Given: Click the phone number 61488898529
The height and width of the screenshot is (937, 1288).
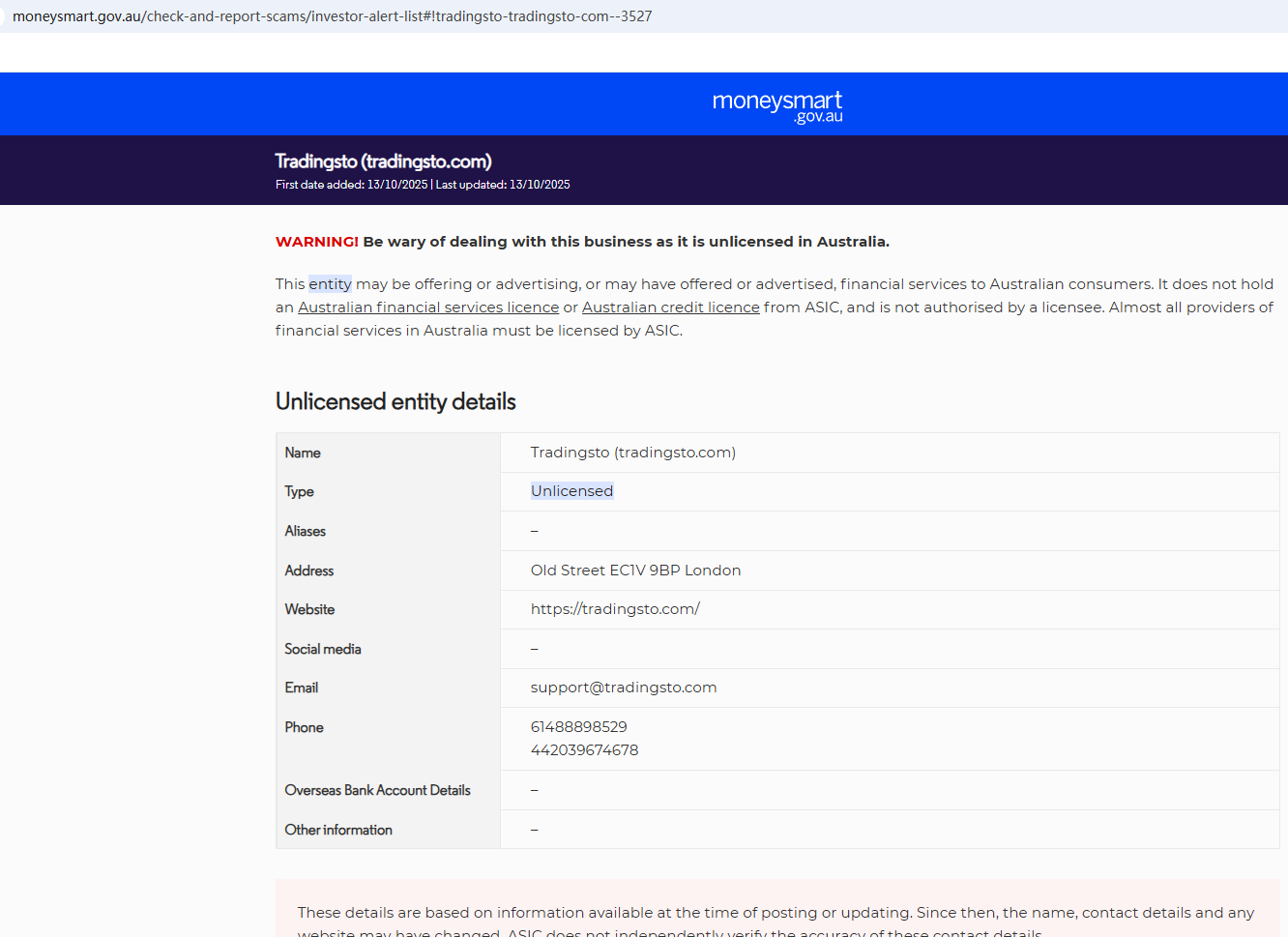Looking at the screenshot, I should pos(579,727).
